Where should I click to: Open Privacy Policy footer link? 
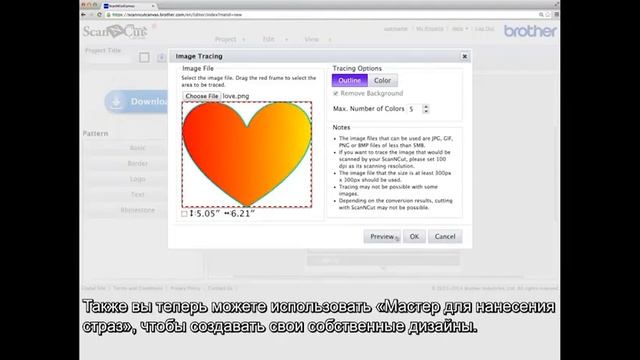[x=185, y=288]
